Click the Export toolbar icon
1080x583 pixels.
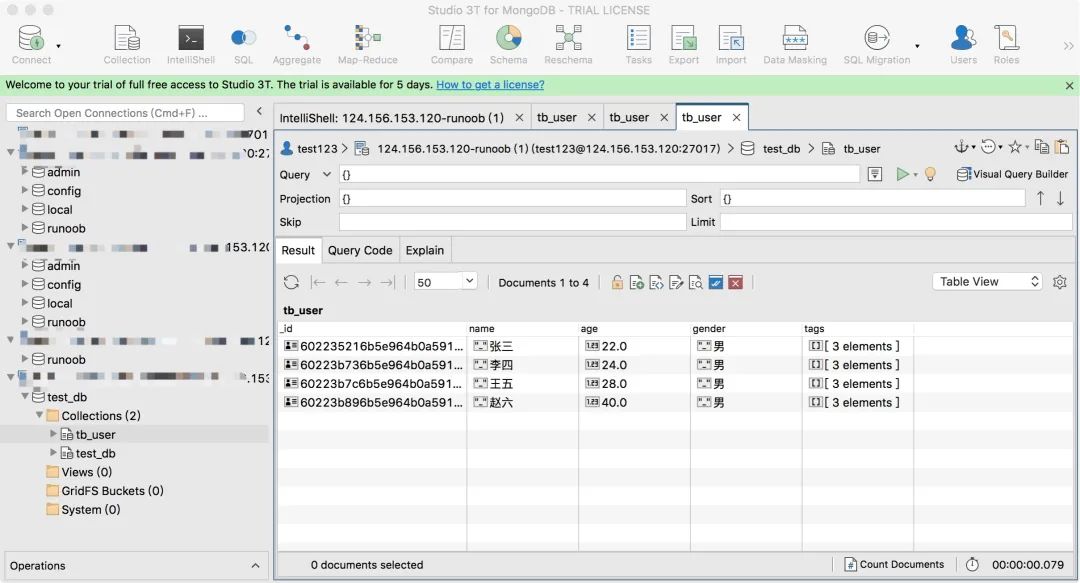click(683, 45)
